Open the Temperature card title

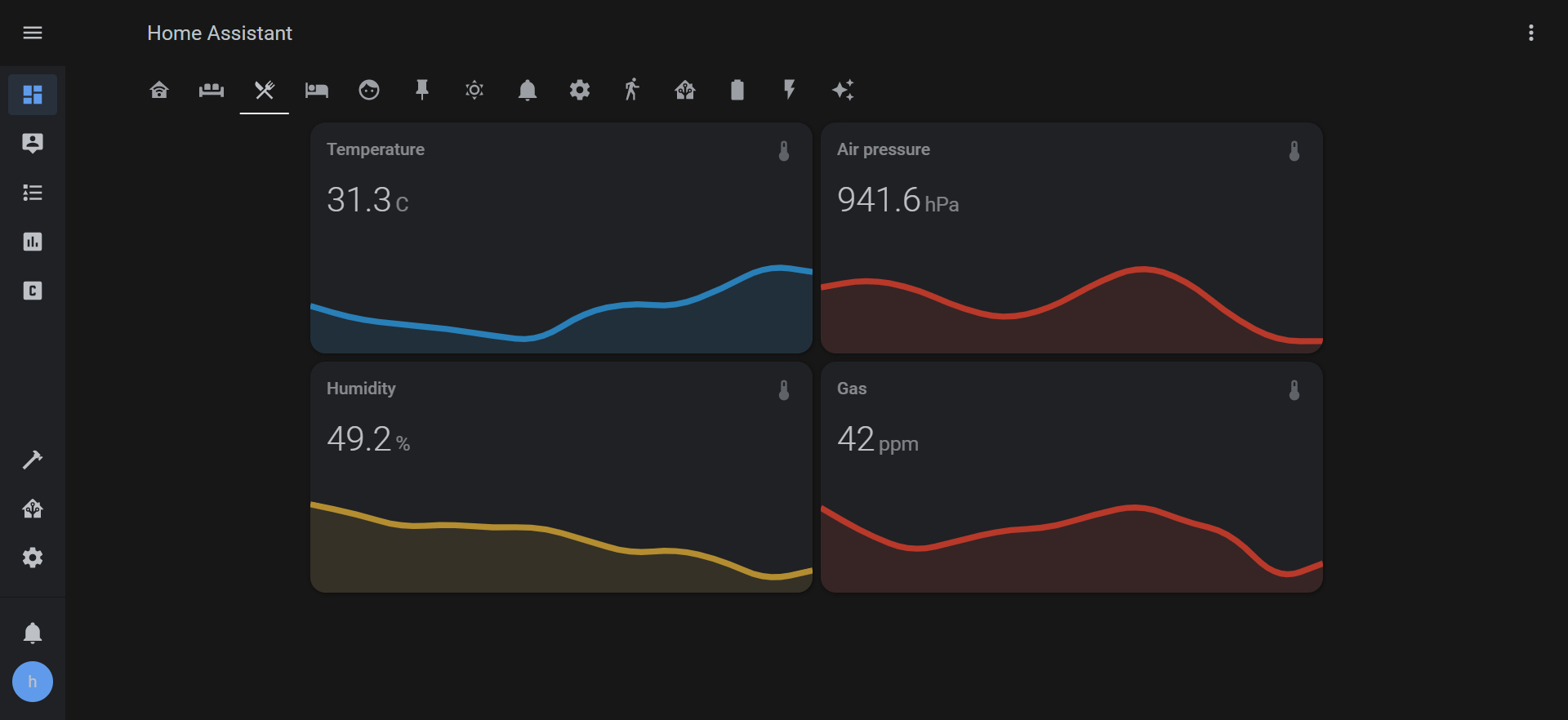376,149
